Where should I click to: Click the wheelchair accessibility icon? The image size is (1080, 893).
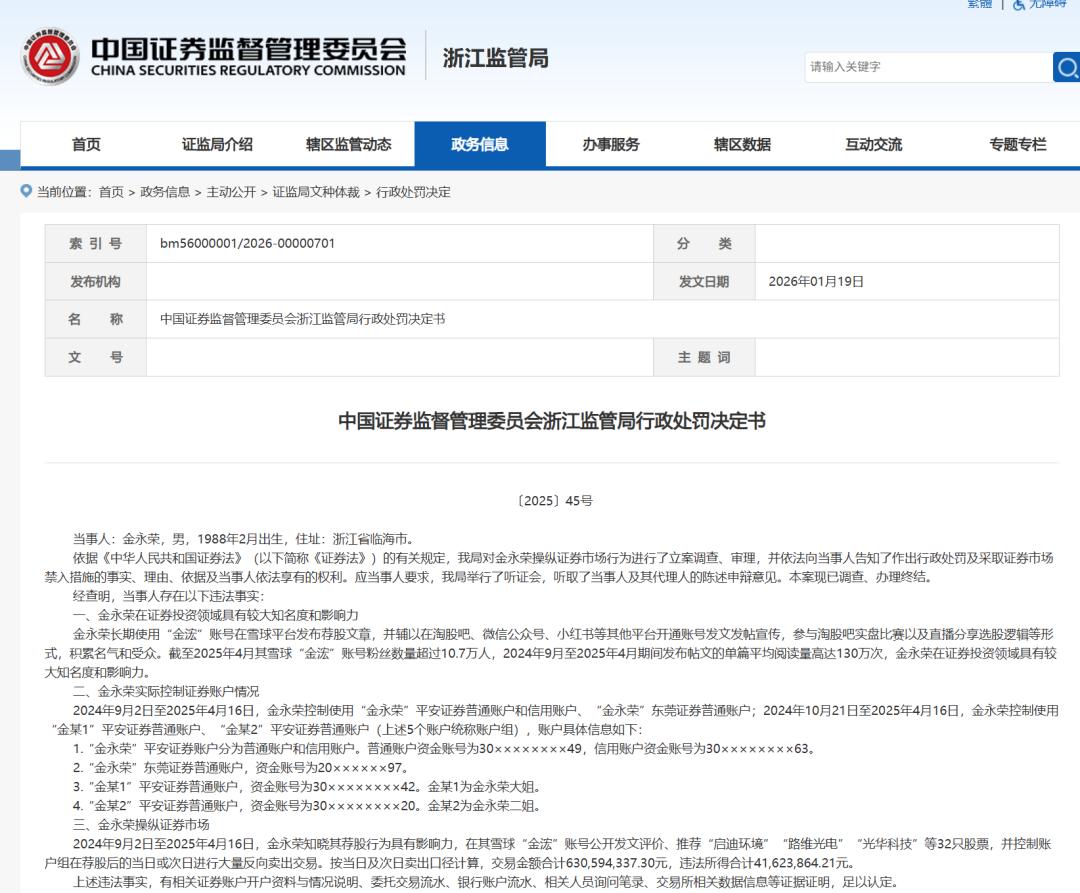[1019, 4]
